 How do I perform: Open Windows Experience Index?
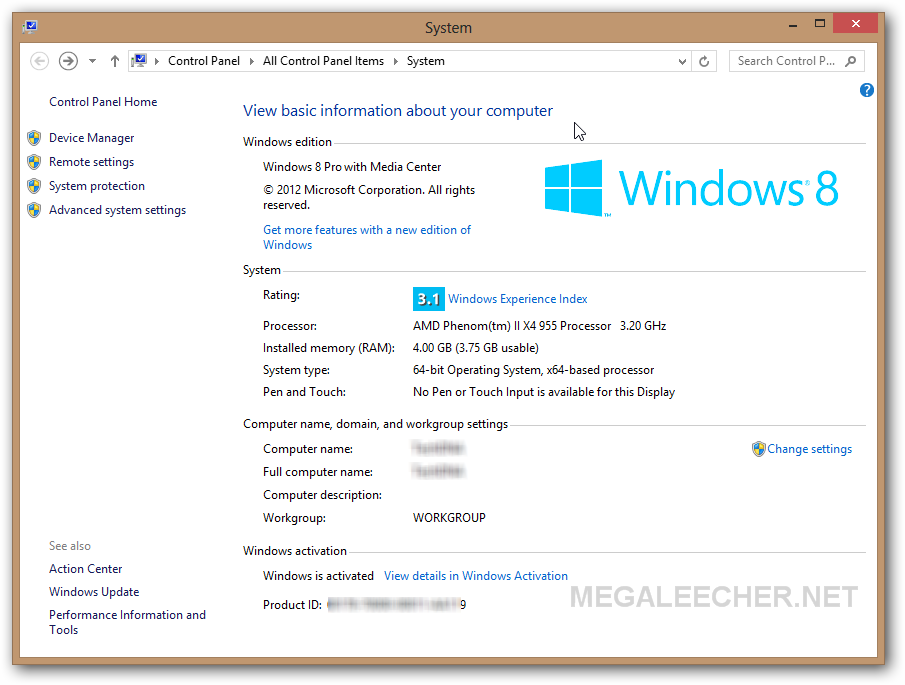click(518, 299)
